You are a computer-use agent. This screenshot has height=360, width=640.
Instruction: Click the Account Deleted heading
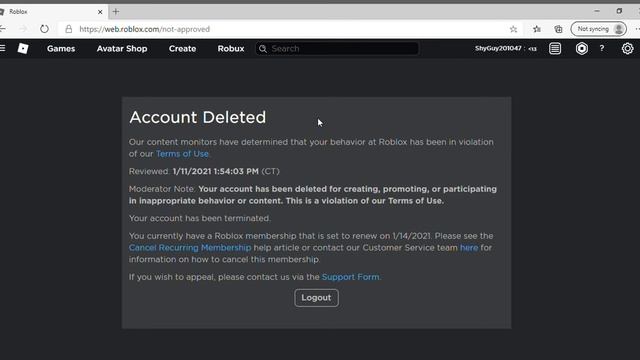(x=198, y=118)
